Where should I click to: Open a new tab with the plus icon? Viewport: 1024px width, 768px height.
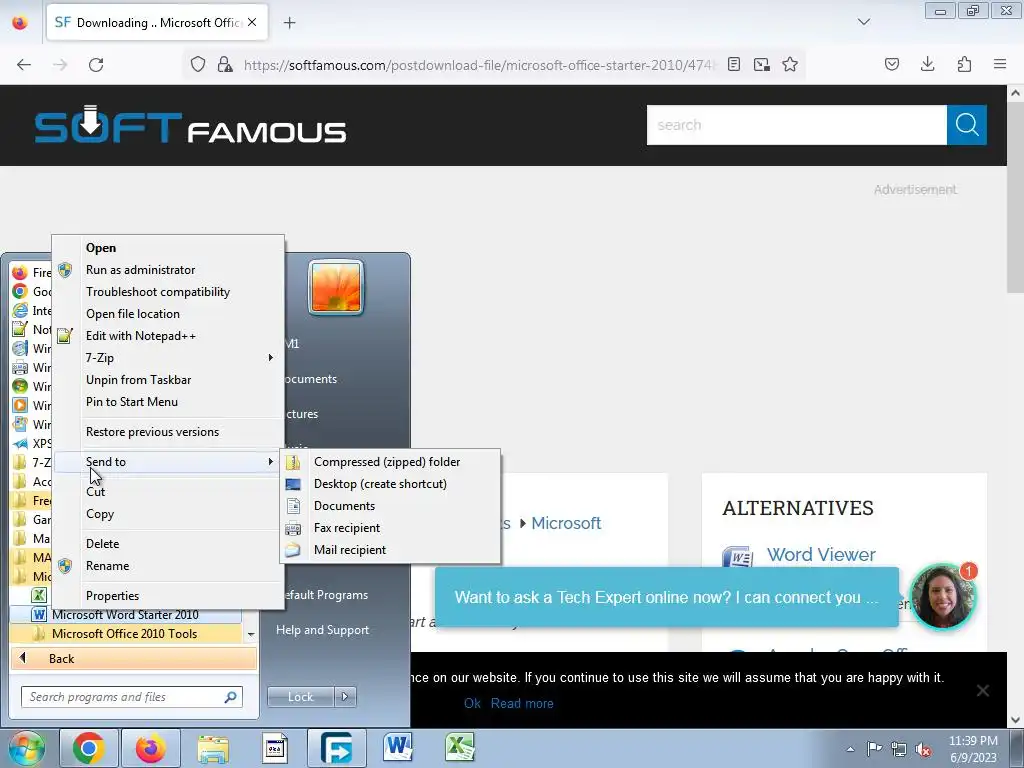(290, 23)
